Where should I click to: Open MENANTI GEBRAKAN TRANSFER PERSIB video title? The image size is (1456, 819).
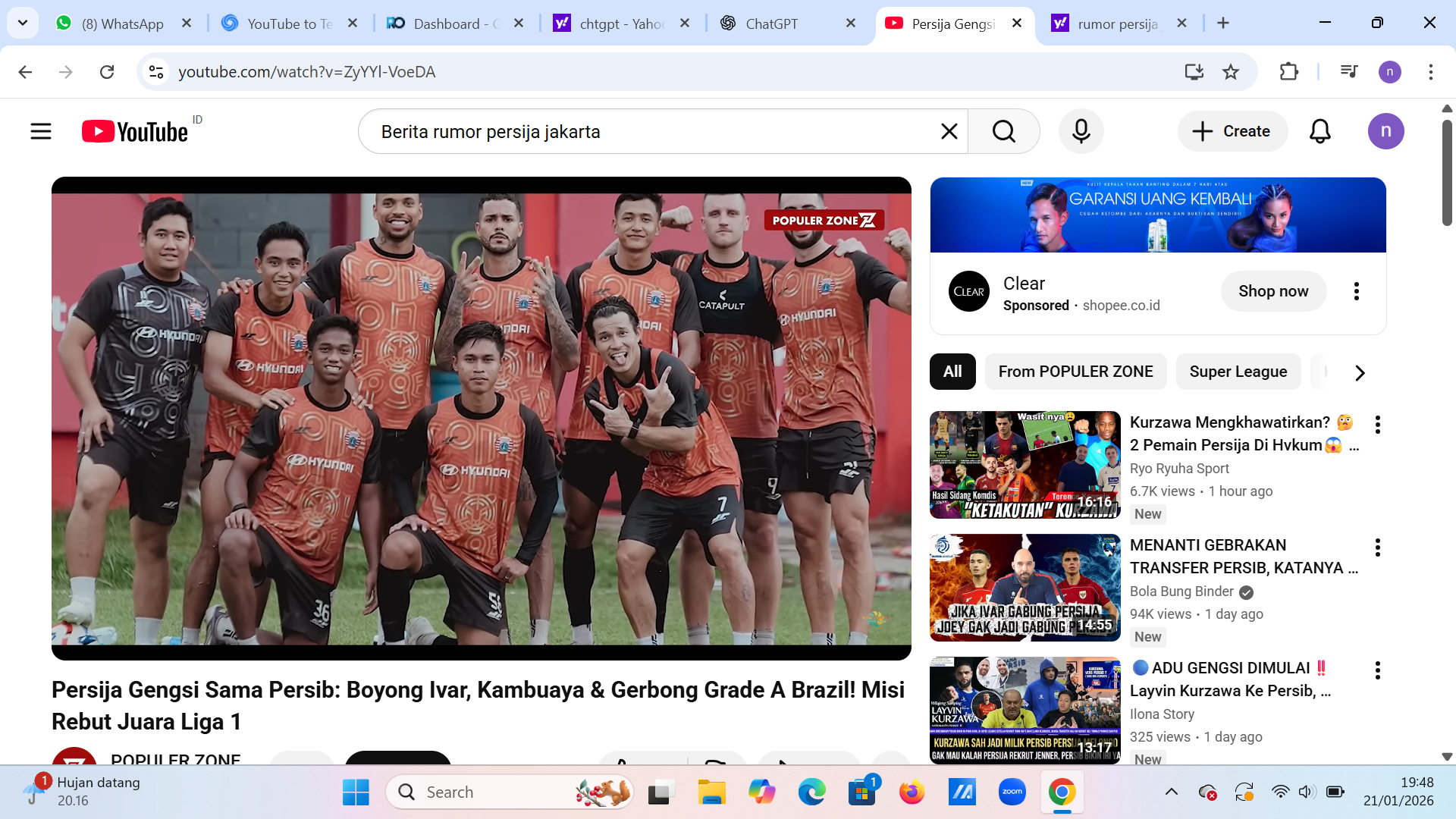click(1244, 557)
